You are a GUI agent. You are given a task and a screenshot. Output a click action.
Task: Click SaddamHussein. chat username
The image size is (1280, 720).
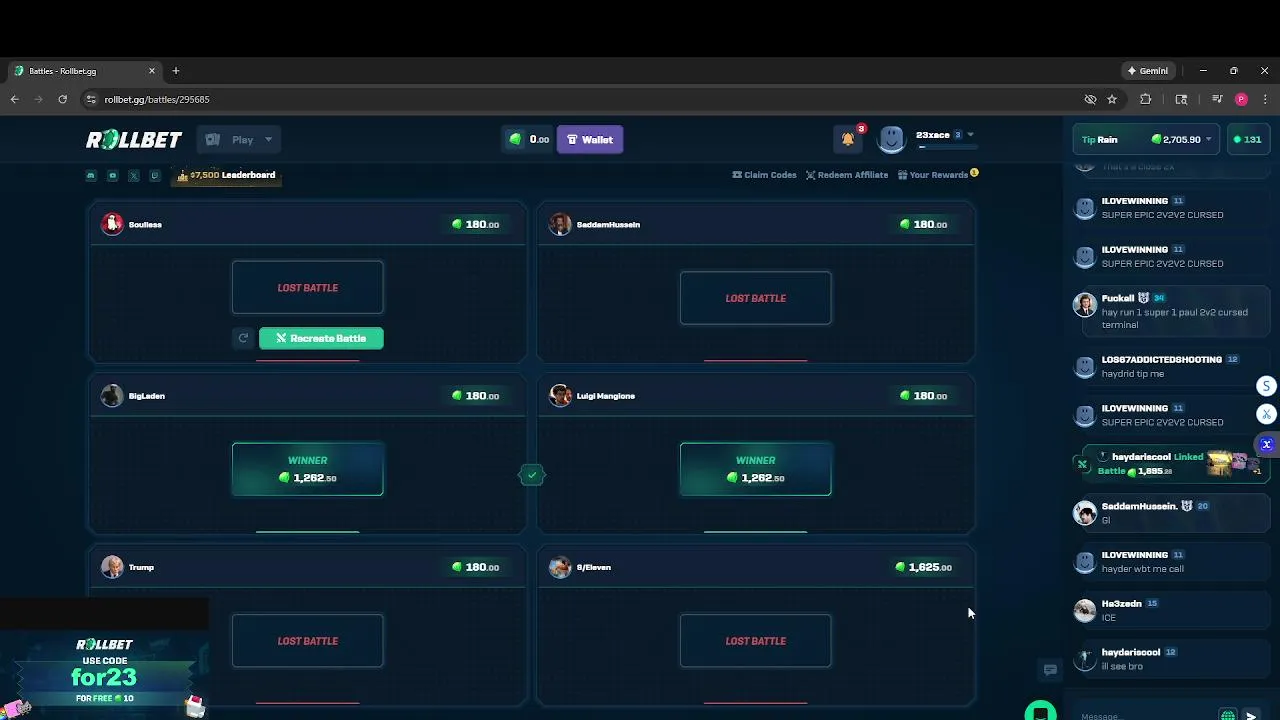1139,507
